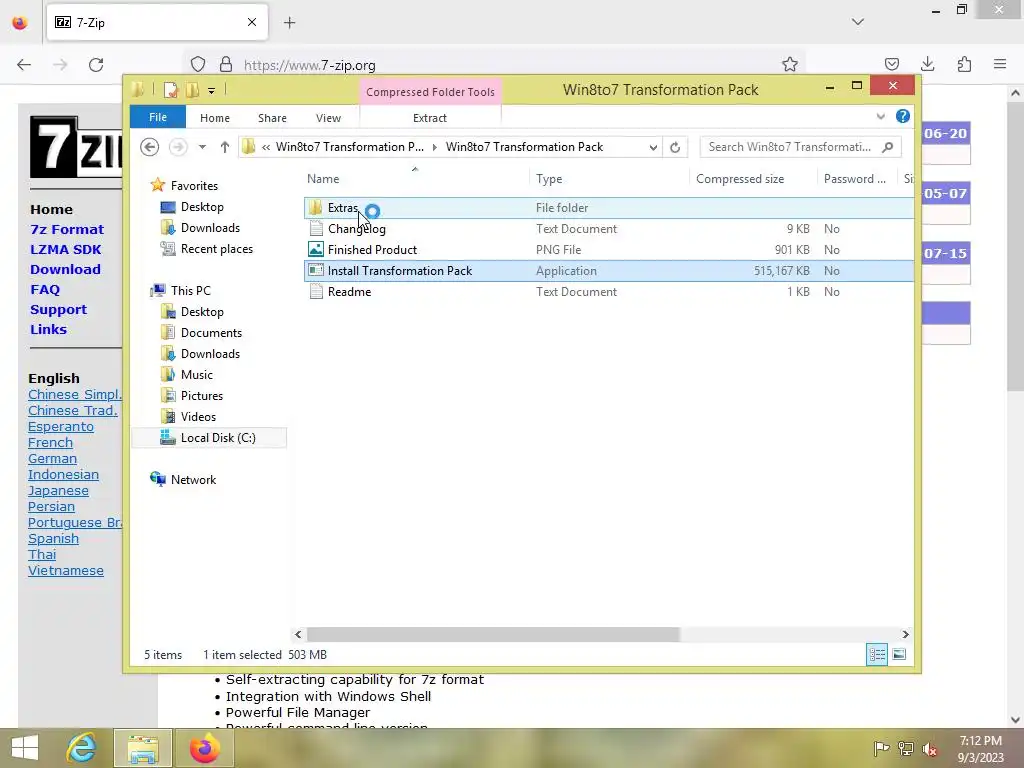The image size is (1024, 768).
Task: Open recent locations dropdown arrow
Action: click(x=202, y=147)
